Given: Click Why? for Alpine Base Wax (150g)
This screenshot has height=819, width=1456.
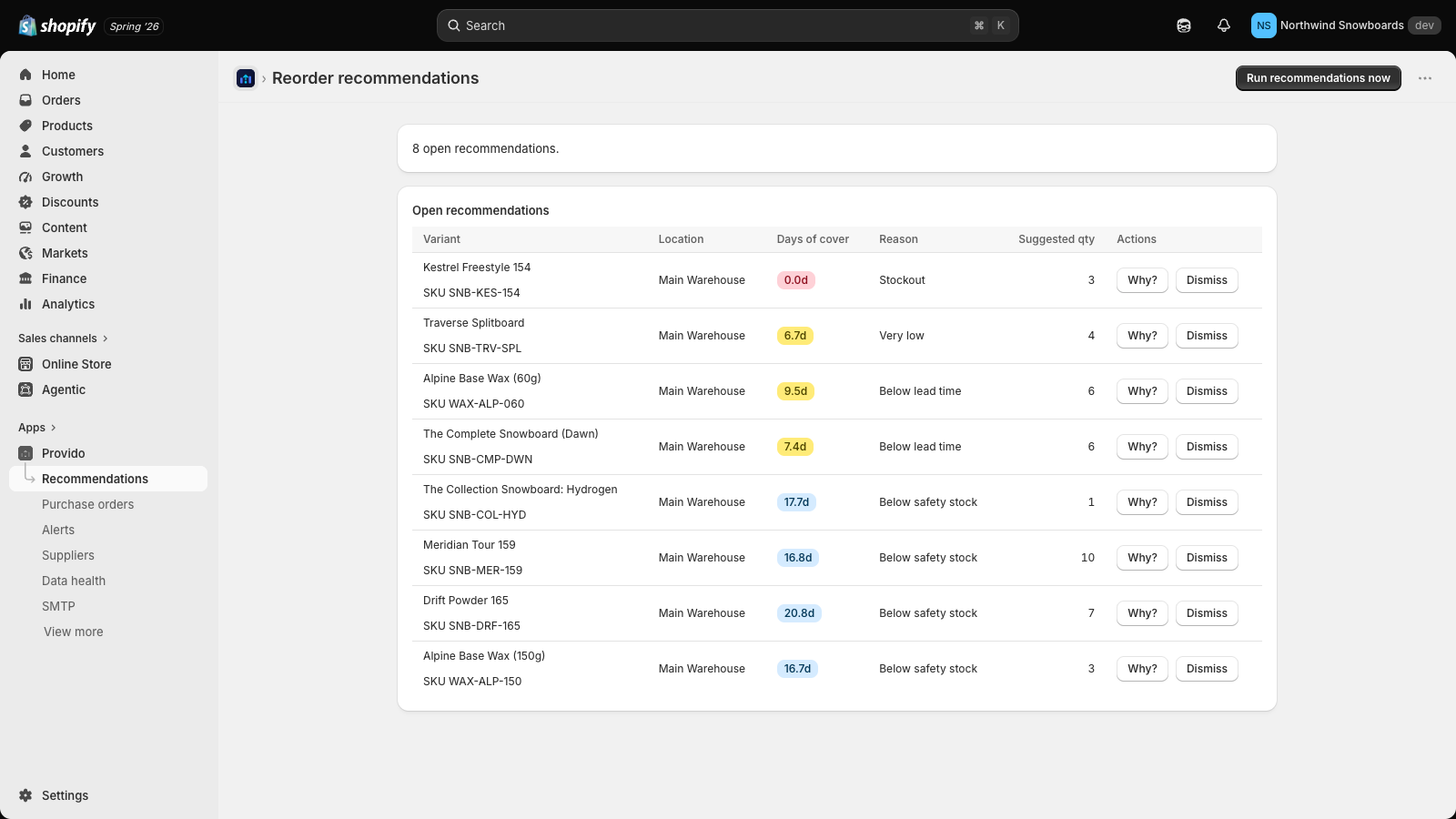Looking at the screenshot, I should pyautogui.click(x=1142, y=669).
